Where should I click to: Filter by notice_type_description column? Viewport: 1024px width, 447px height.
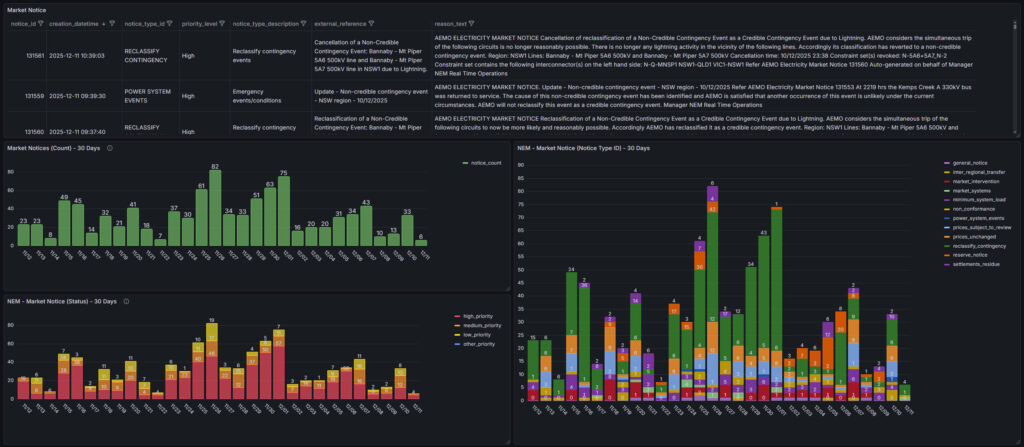tap(303, 23)
